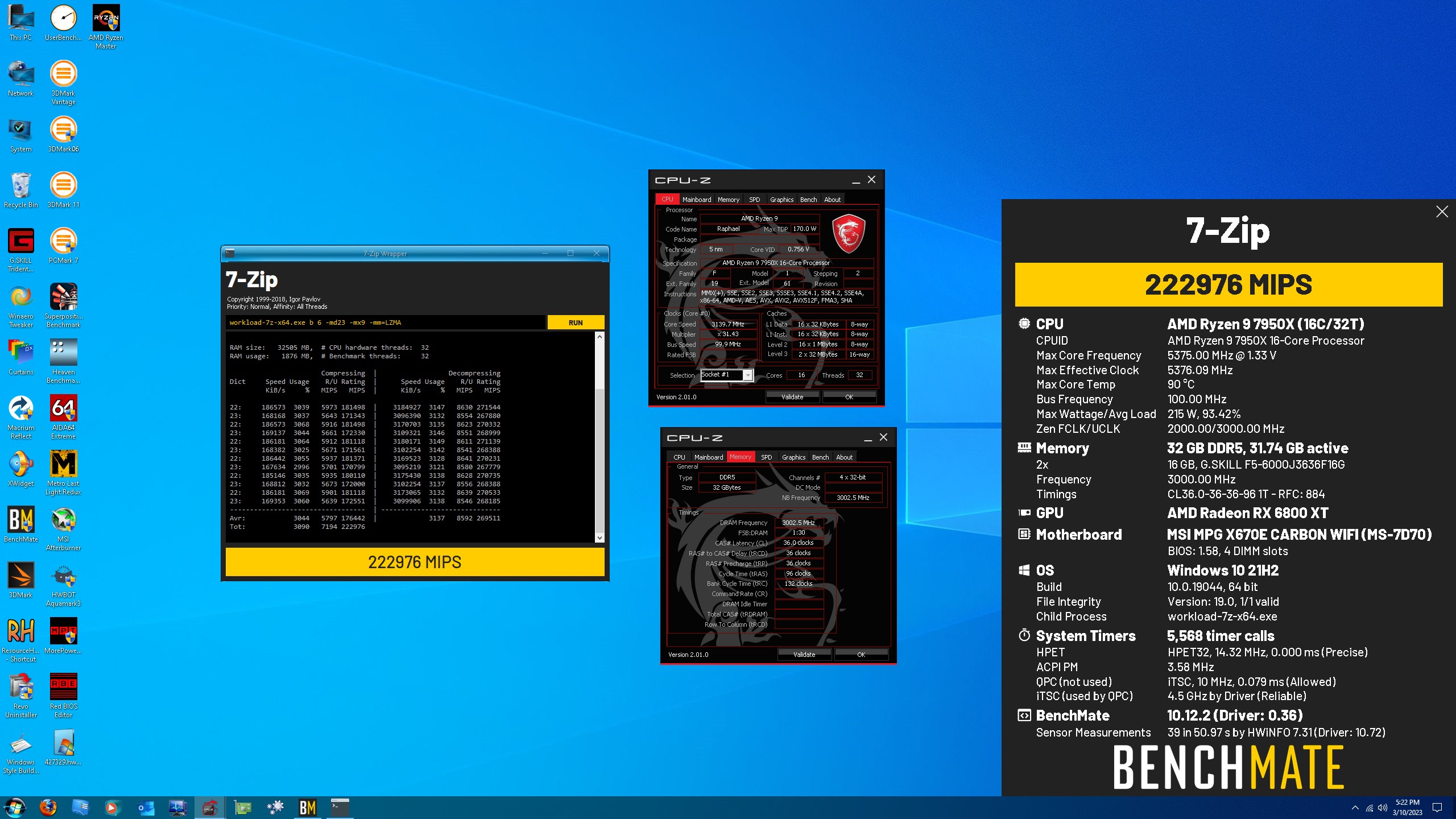This screenshot has height=819, width=1456.
Task: Select Heaven Benchmark desktop icon
Action: (63, 362)
